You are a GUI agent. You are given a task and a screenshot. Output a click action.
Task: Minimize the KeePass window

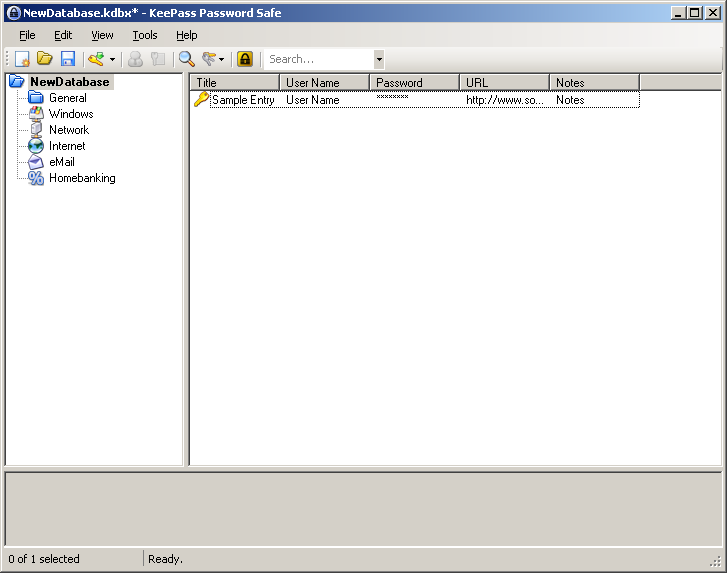point(678,13)
